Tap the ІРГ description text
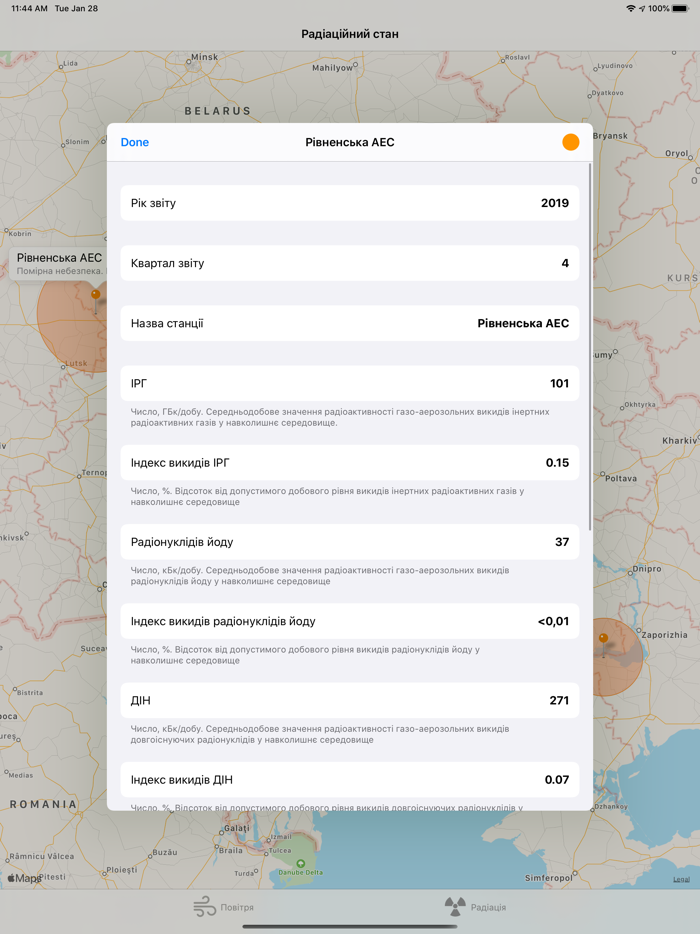The image size is (700, 934). (340, 417)
